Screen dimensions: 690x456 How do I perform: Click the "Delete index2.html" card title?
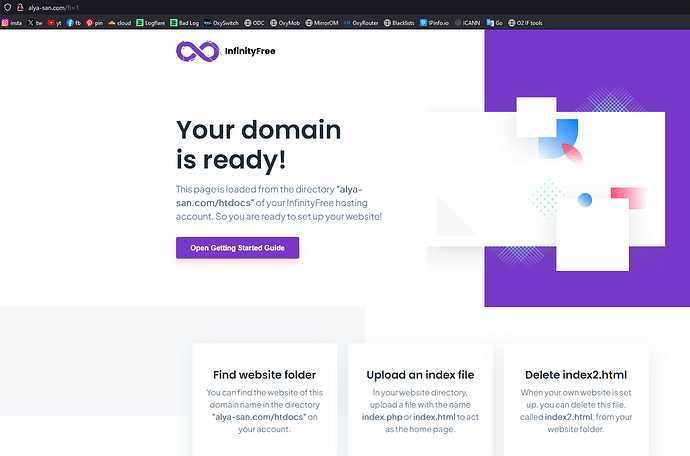point(576,375)
